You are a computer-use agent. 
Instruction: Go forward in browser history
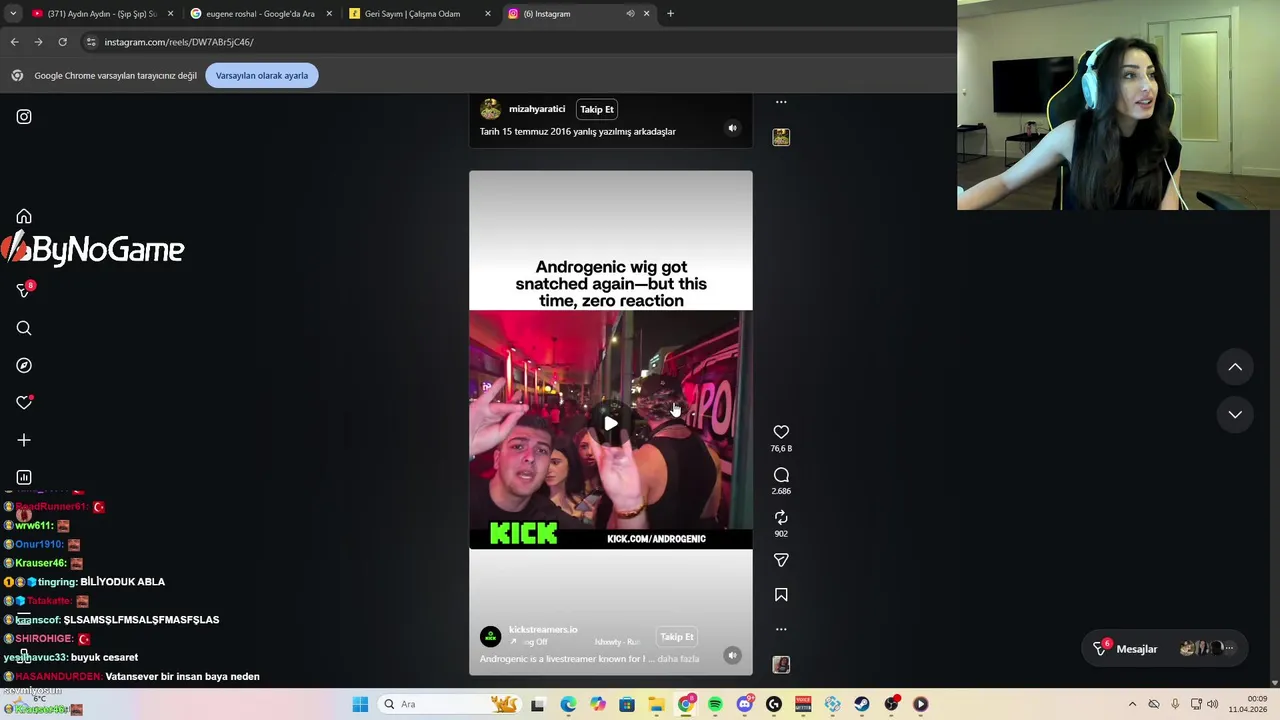coord(38,42)
